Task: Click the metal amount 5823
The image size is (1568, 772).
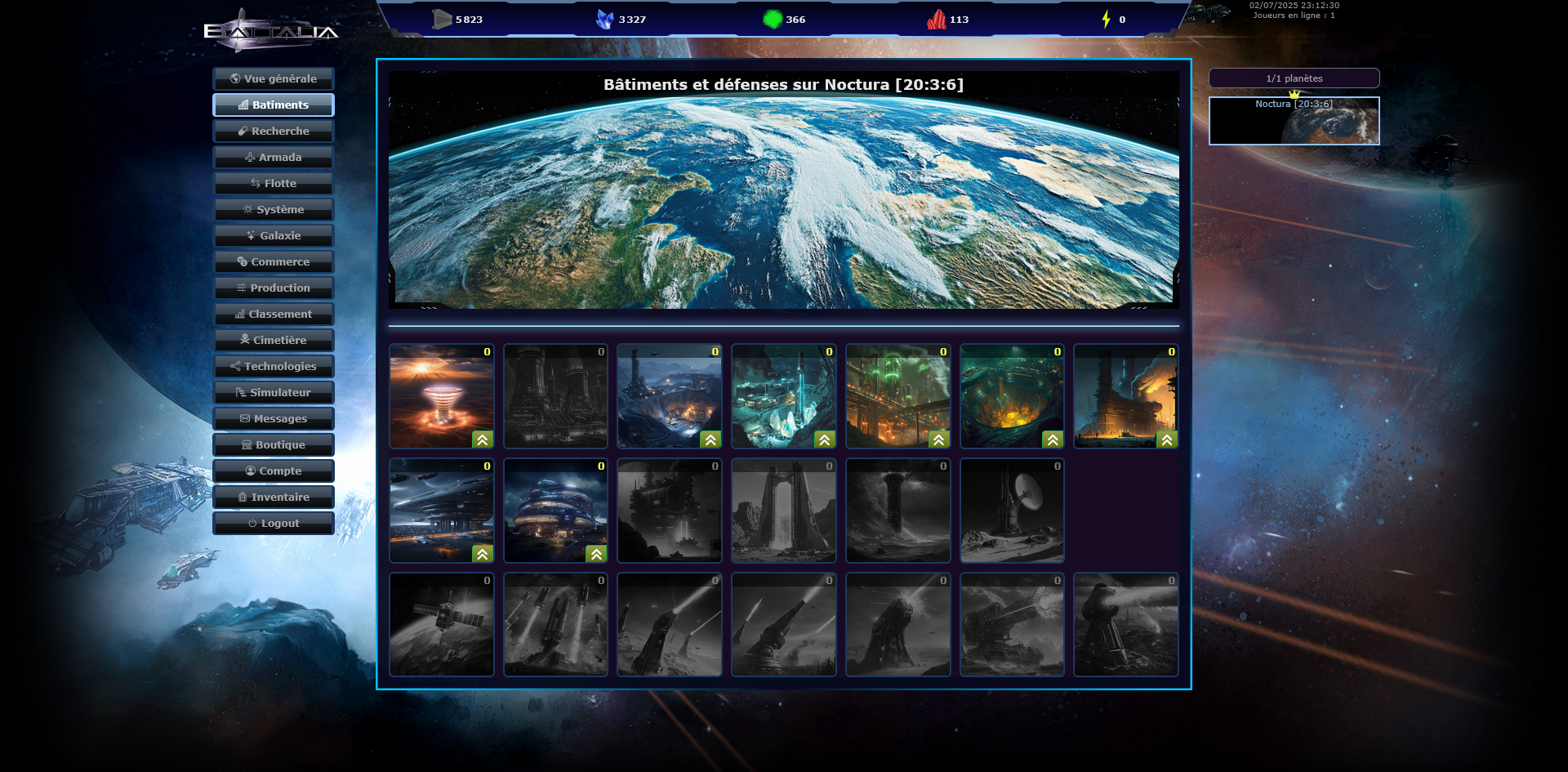Action: [x=469, y=20]
